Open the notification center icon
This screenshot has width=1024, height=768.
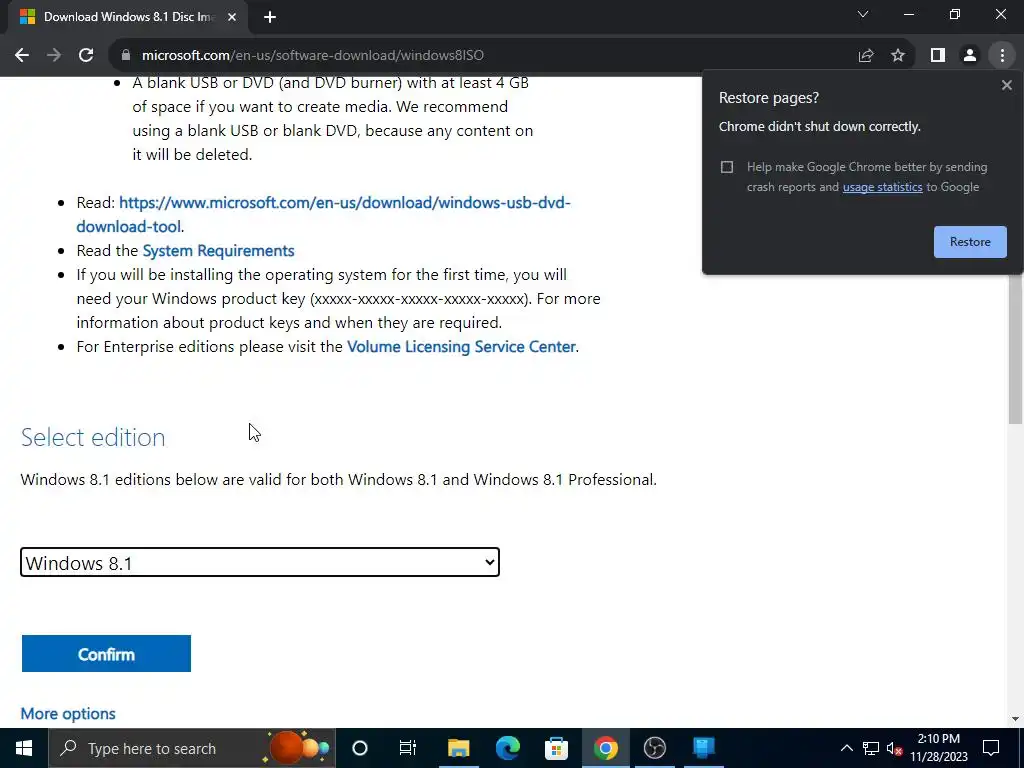(x=991, y=748)
